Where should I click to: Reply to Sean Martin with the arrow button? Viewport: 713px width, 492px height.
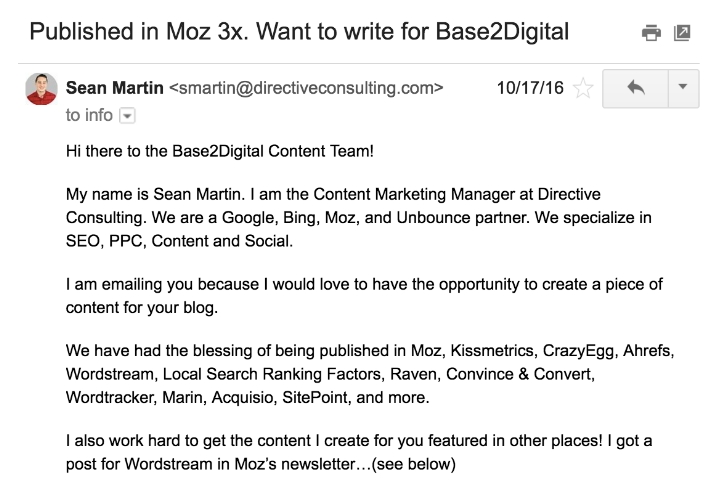coord(635,88)
